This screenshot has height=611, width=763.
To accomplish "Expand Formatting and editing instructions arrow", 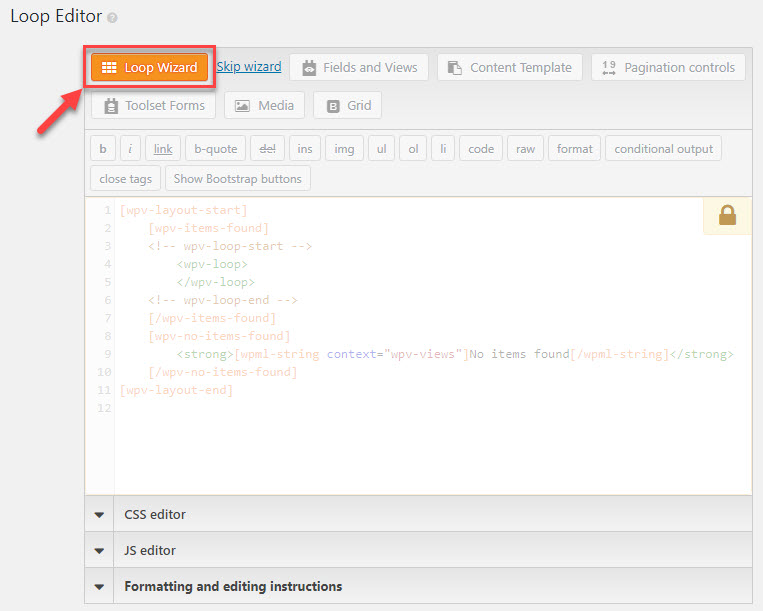I will pos(99,587).
